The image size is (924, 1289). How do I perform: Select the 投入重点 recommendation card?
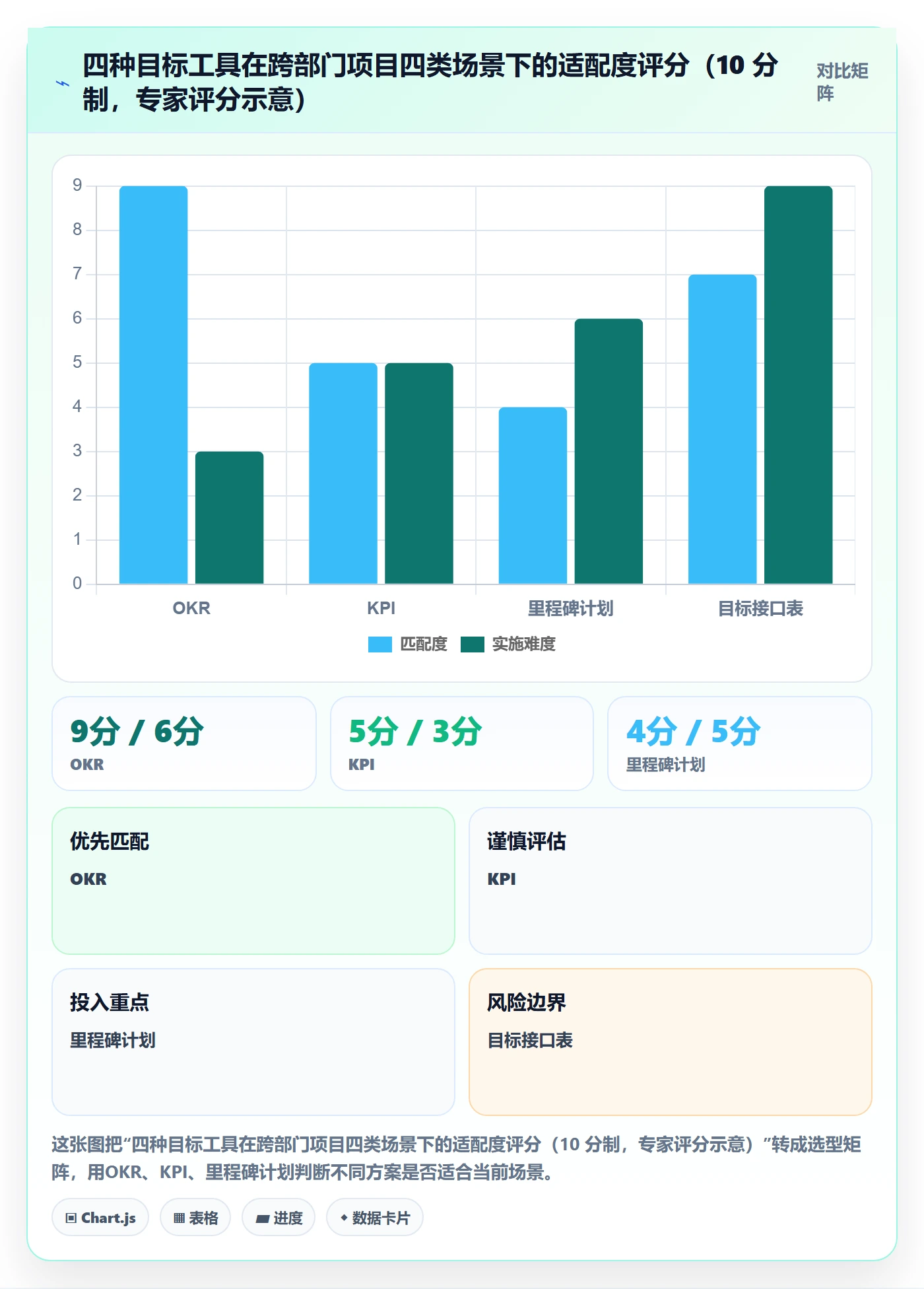click(253, 1042)
